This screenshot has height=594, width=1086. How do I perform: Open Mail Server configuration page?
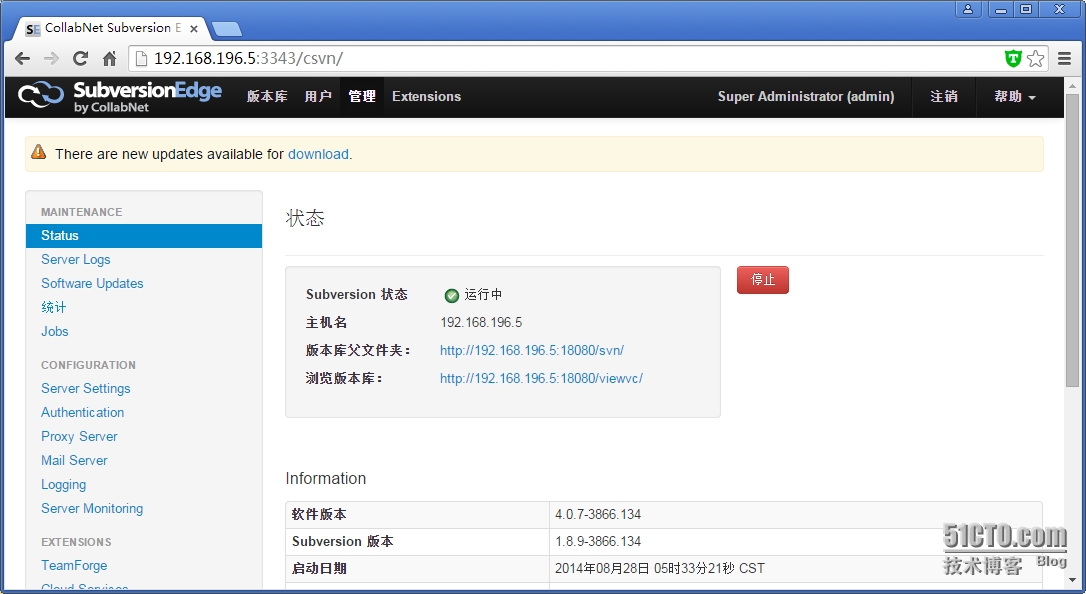pyautogui.click(x=74, y=460)
